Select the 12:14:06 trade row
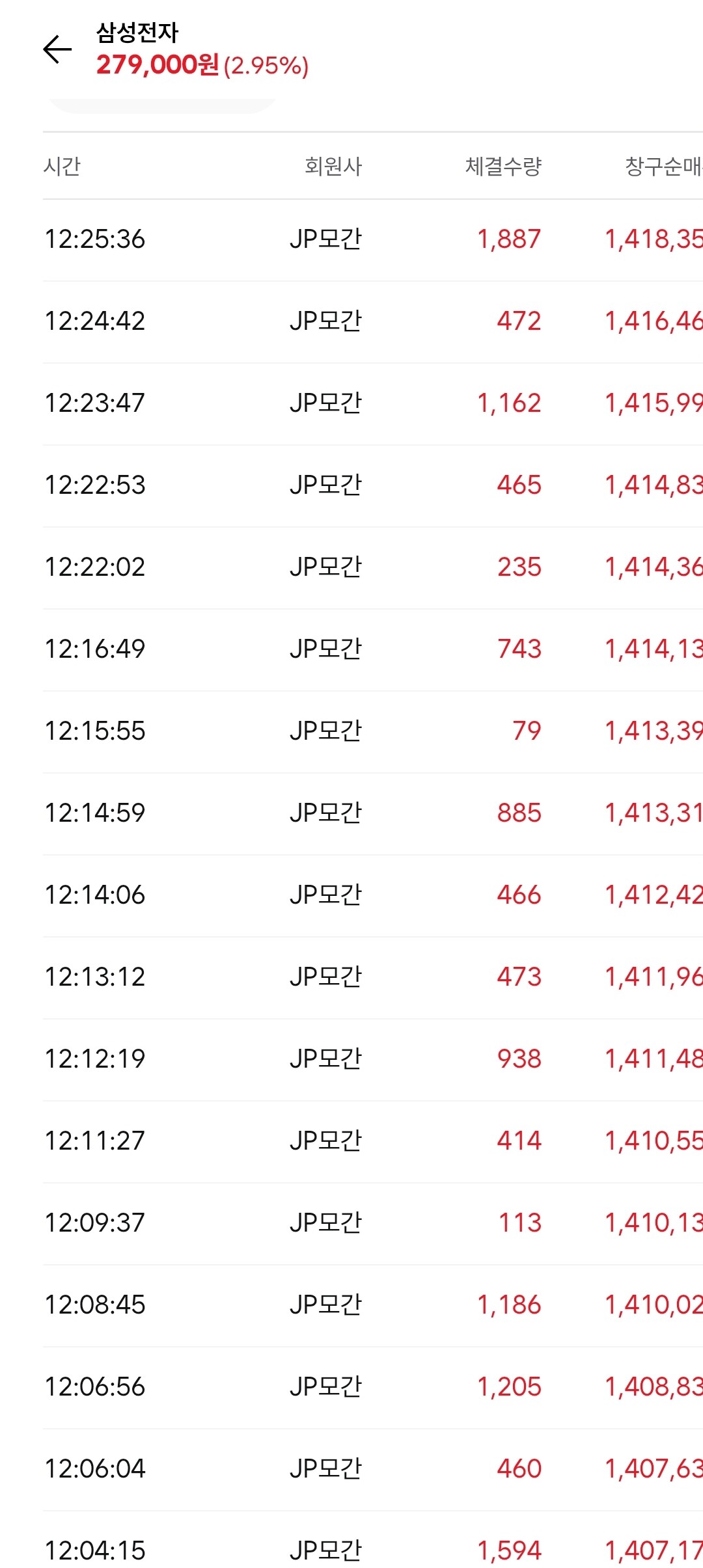703x1568 pixels. tap(373, 895)
